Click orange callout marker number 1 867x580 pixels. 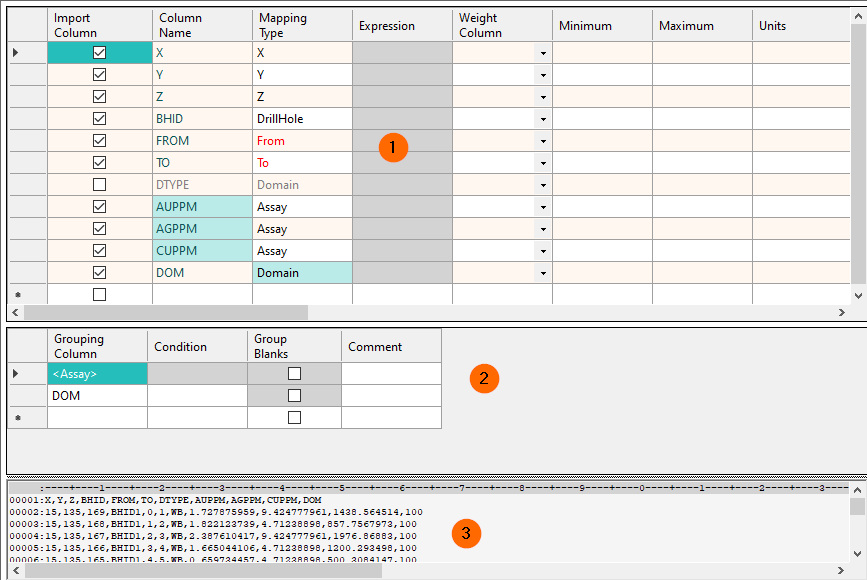(393, 148)
